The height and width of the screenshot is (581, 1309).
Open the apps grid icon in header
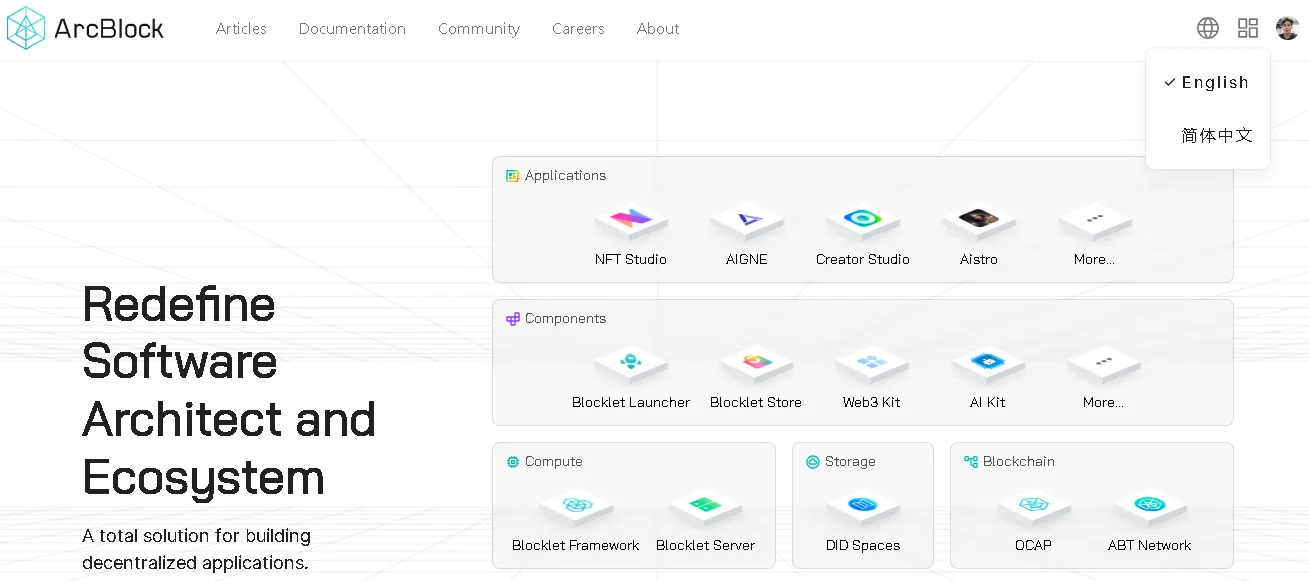(x=1248, y=28)
